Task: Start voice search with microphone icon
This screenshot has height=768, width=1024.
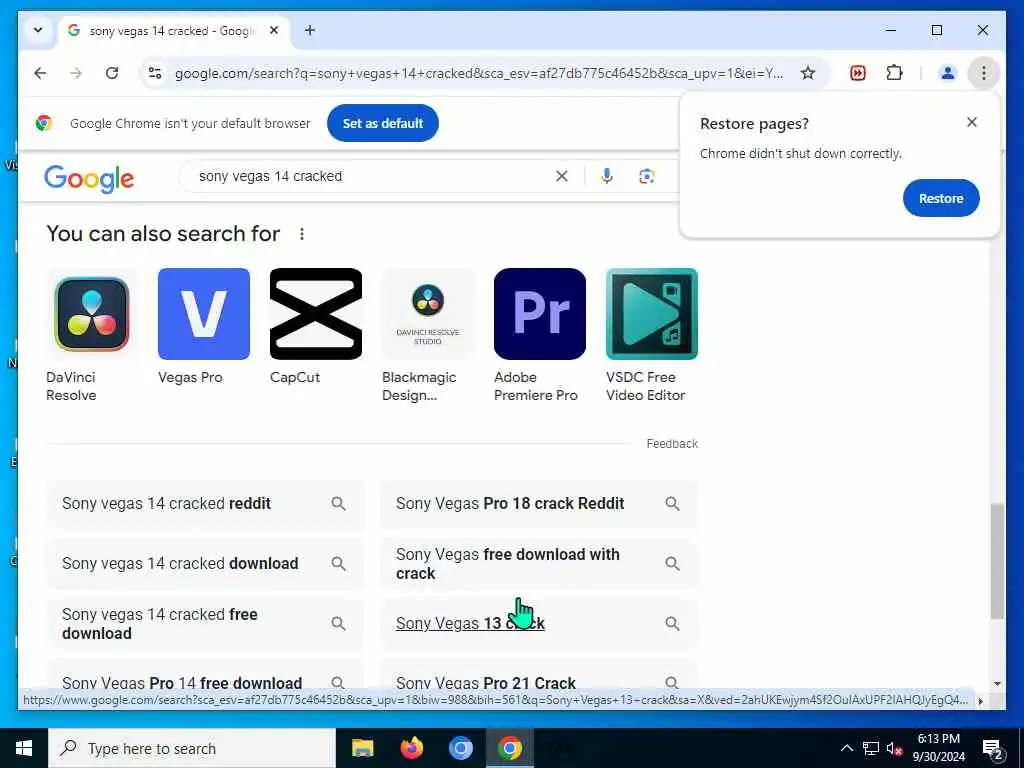Action: [607, 176]
